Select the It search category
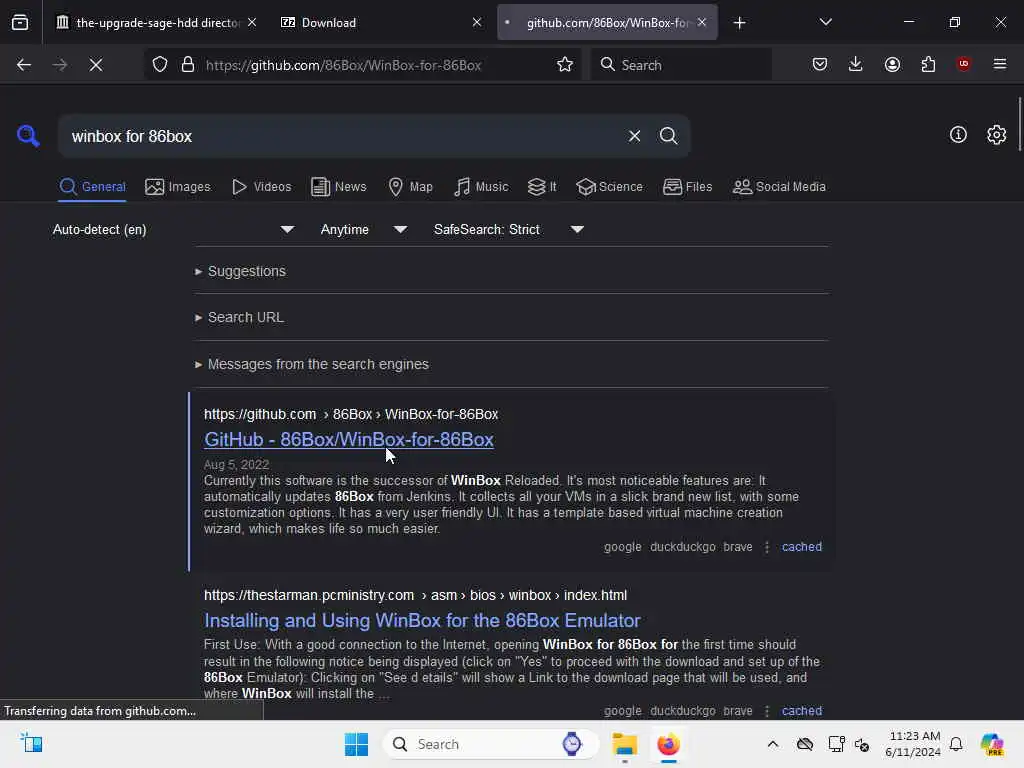Viewport: 1024px width, 768px height. pos(542,187)
